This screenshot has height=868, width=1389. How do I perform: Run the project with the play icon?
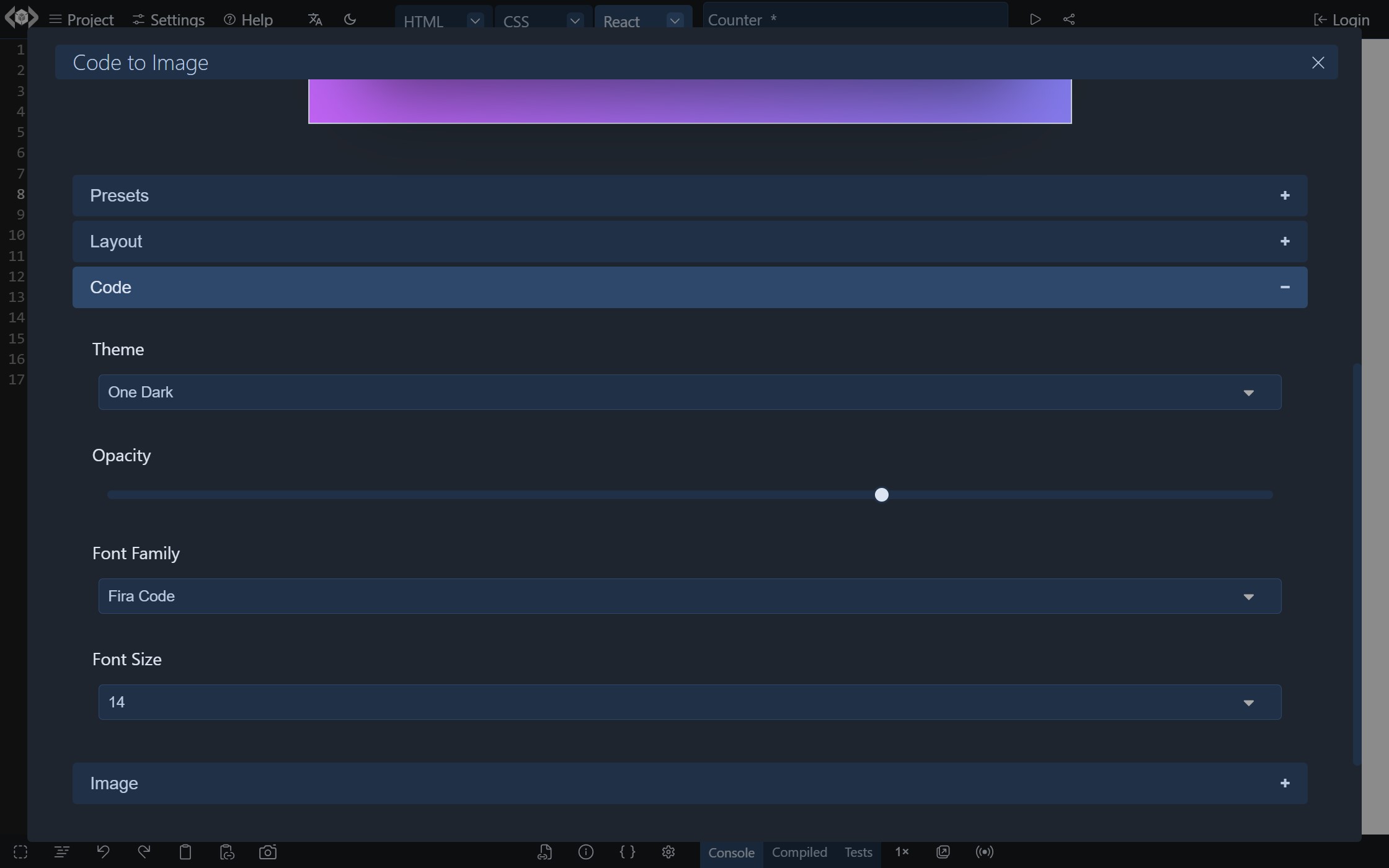pyautogui.click(x=1034, y=19)
